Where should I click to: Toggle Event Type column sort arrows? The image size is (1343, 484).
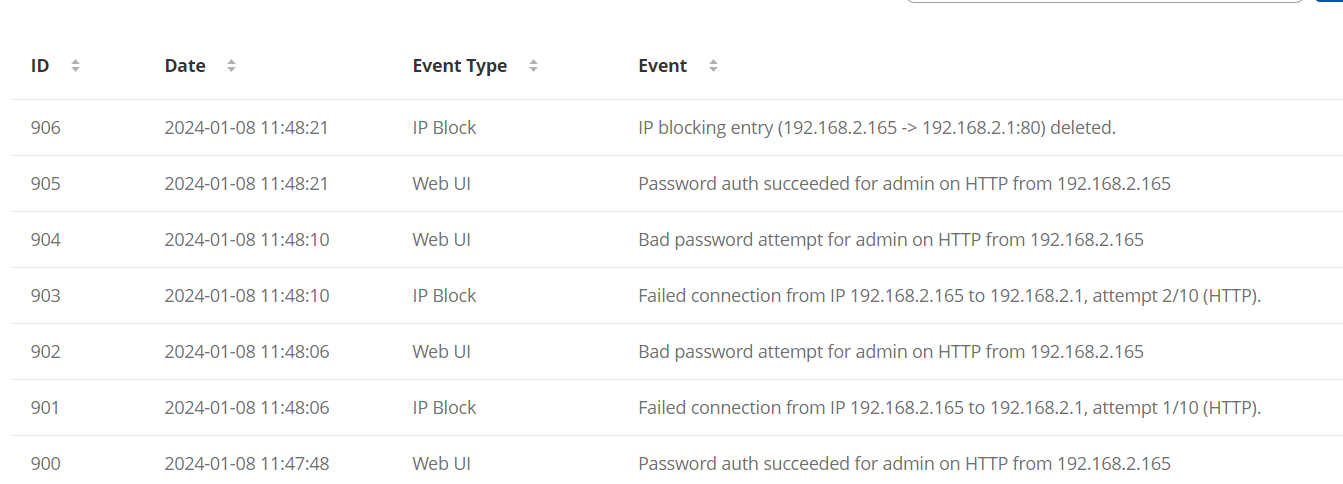533,66
